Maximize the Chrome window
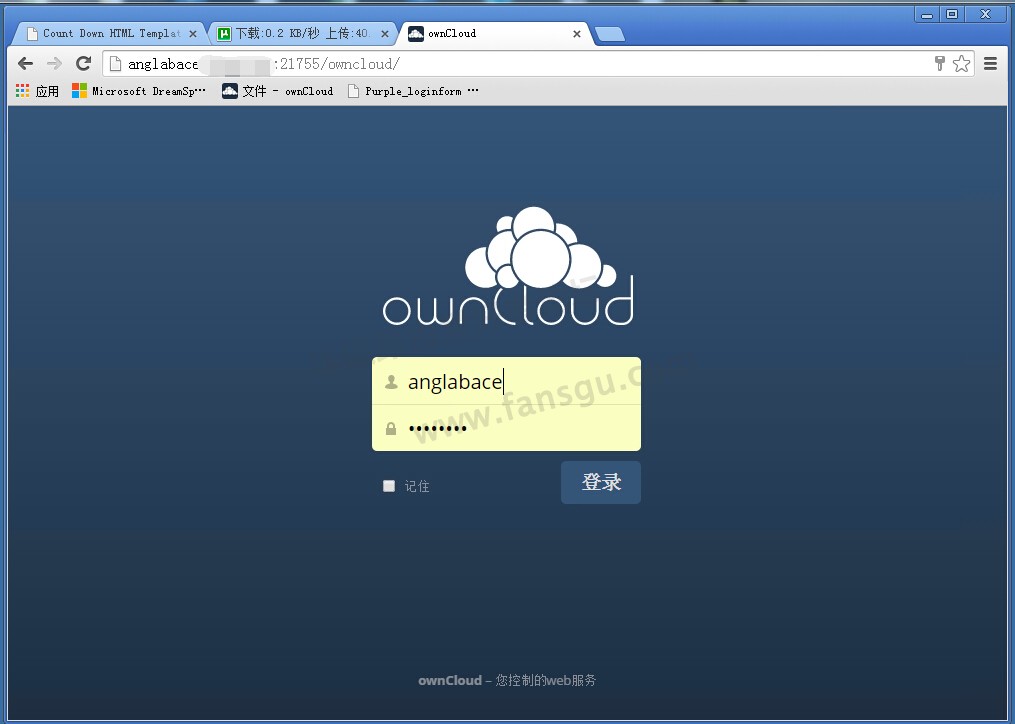 pos(952,14)
